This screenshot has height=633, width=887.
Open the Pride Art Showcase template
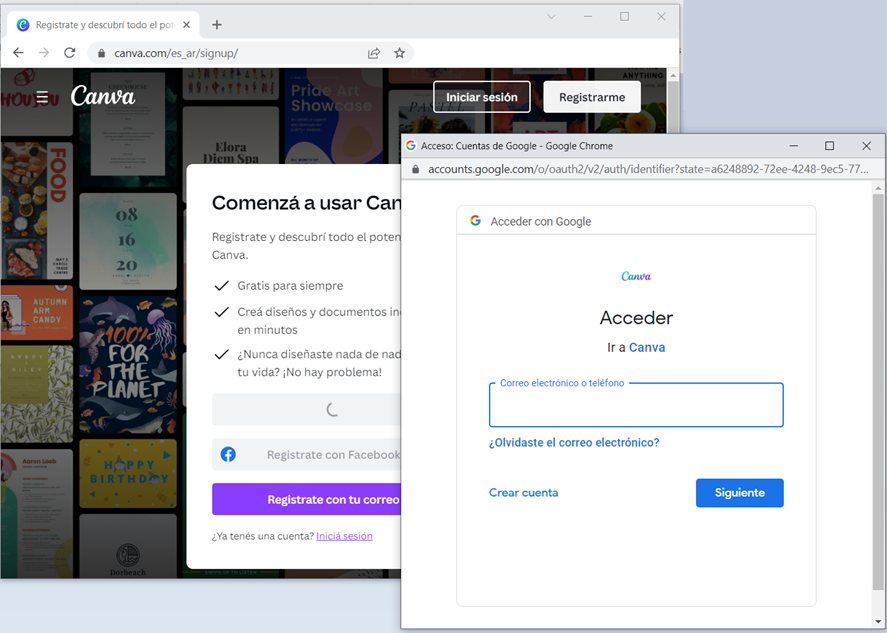(334, 116)
